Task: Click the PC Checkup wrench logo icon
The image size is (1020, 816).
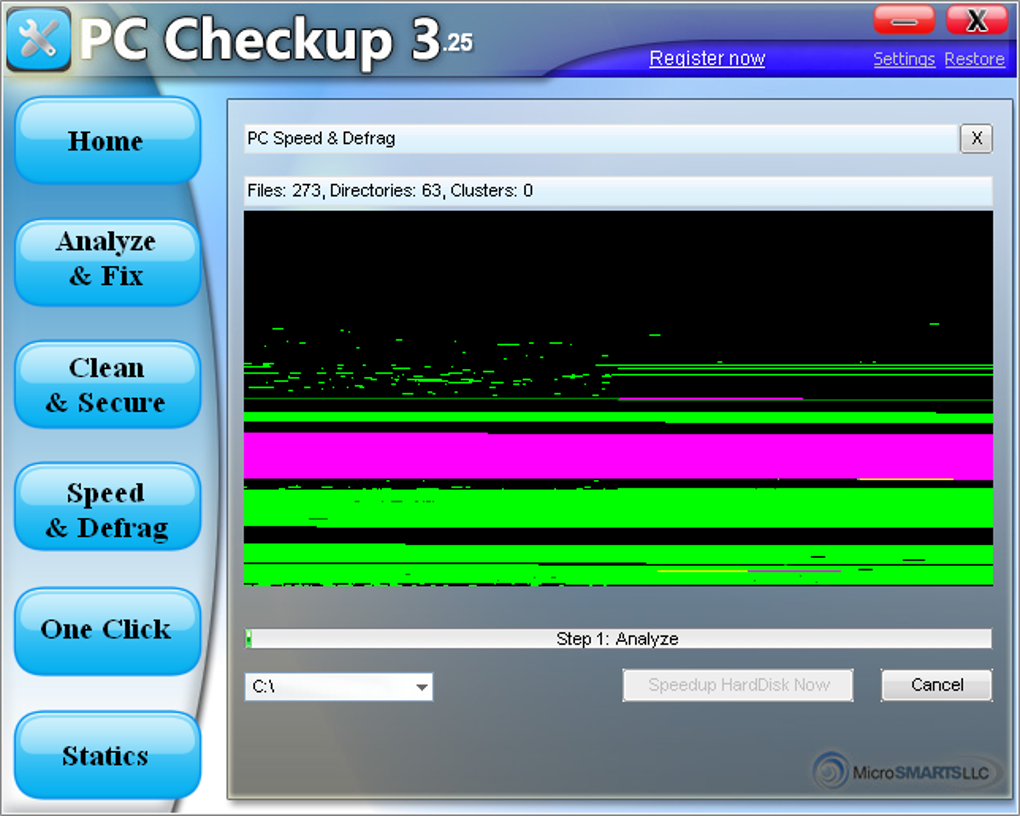Action: click(x=38, y=38)
